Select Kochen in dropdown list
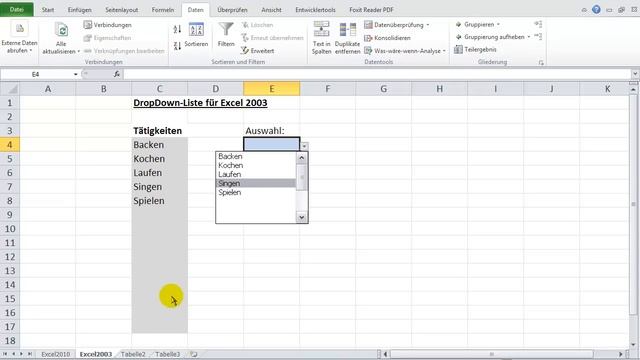Image resolution: width=640 pixels, height=360 pixels. click(x=256, y=165)
